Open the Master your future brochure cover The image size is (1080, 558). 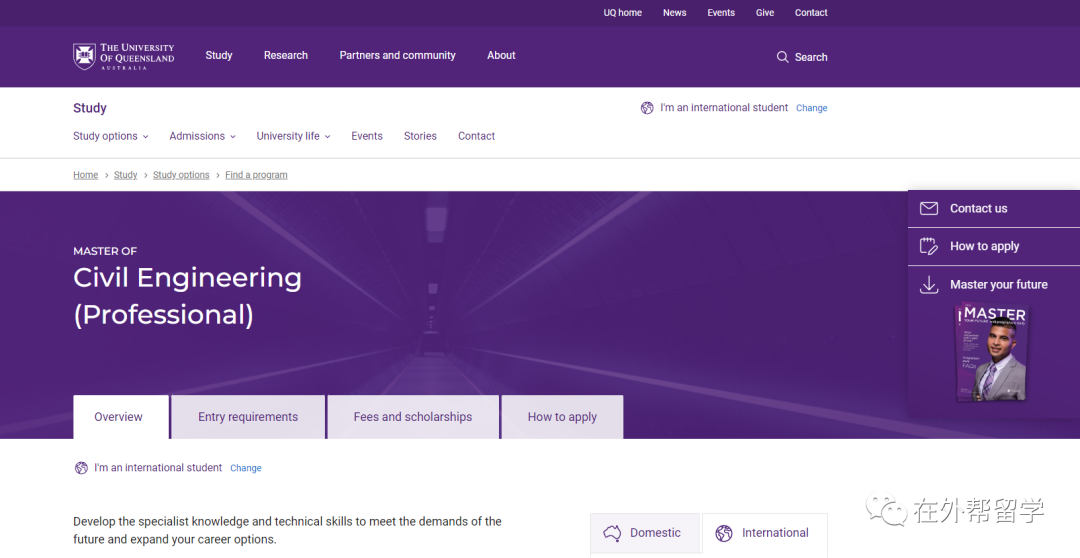(993, 352)
